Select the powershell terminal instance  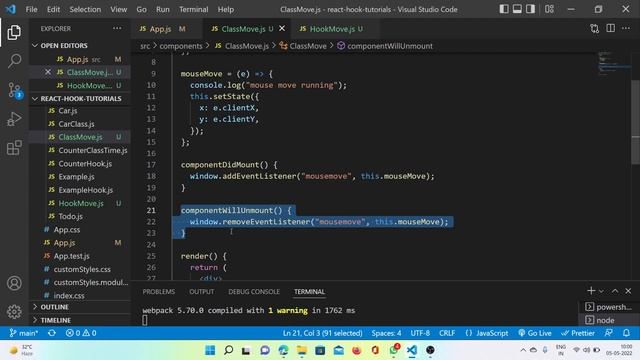(609, 307)
